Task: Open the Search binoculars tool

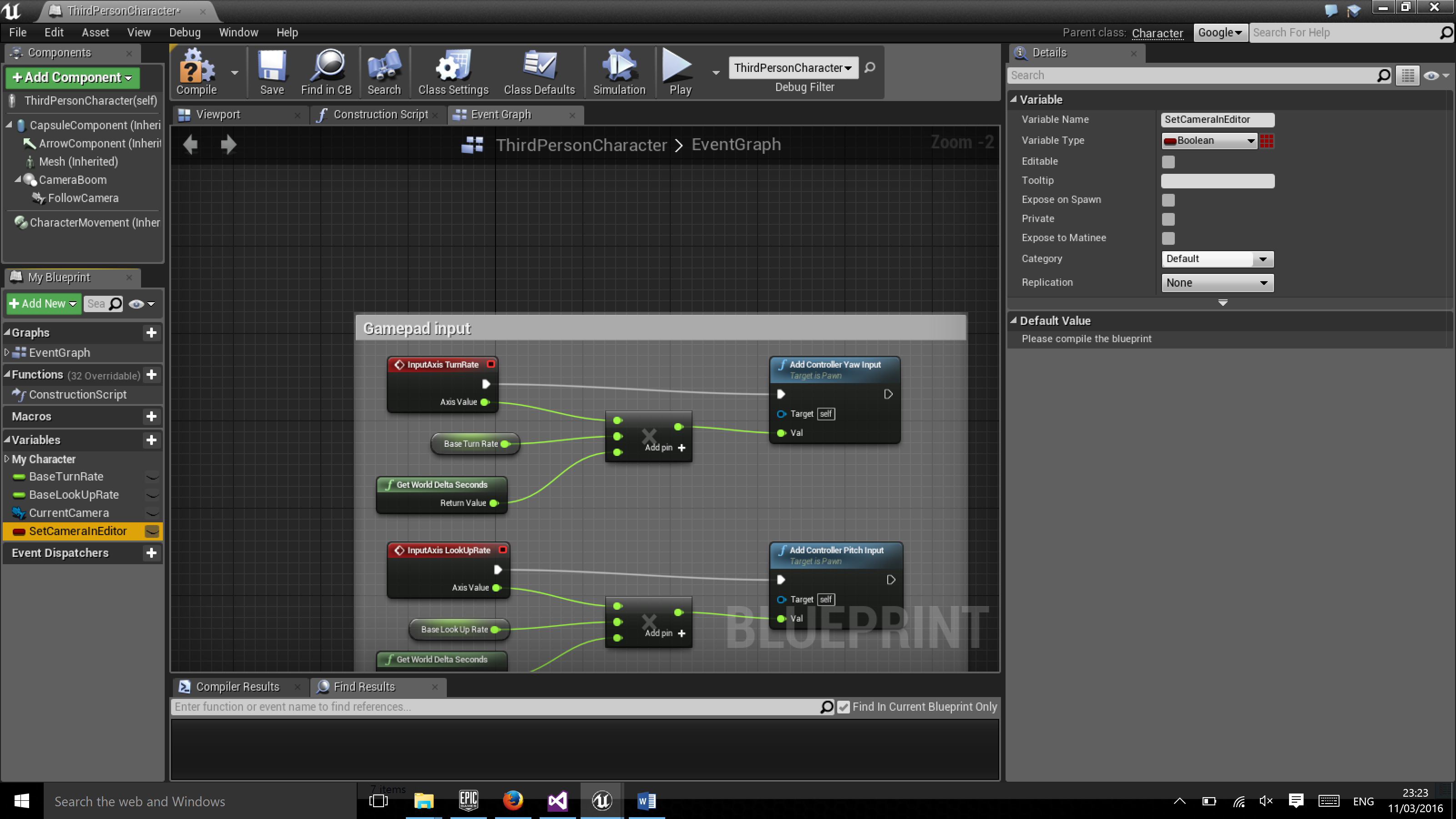Action: coord(384,72)
